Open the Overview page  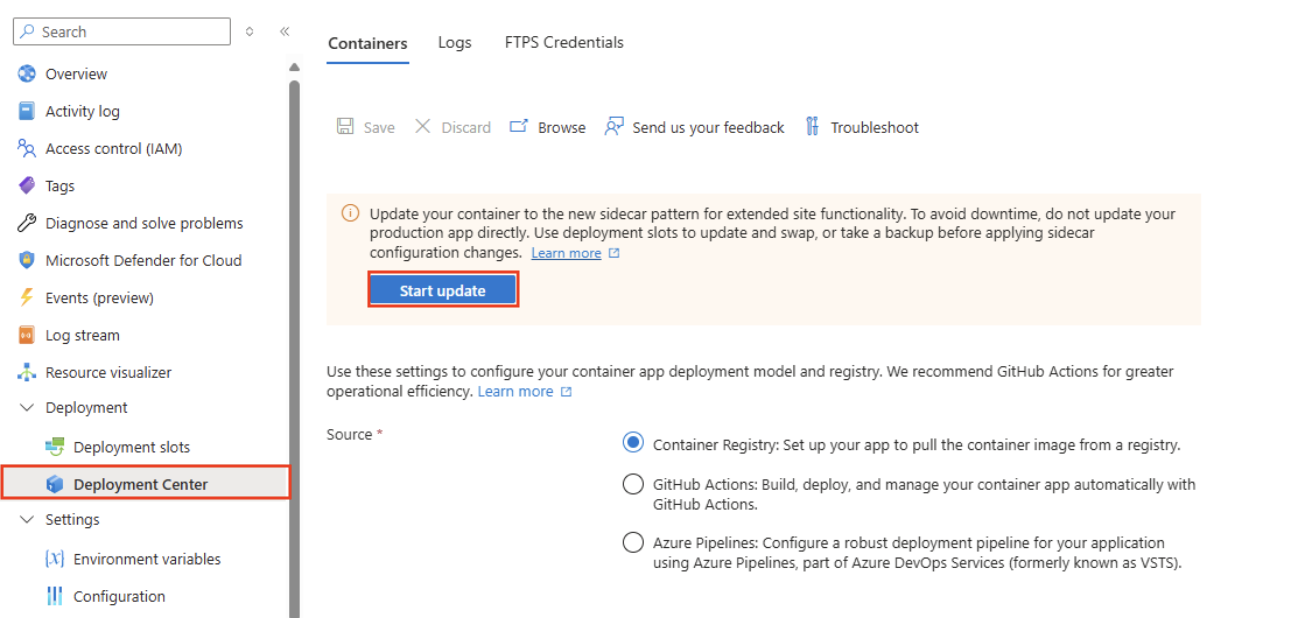pyautogui.click(x=75, y=73)
